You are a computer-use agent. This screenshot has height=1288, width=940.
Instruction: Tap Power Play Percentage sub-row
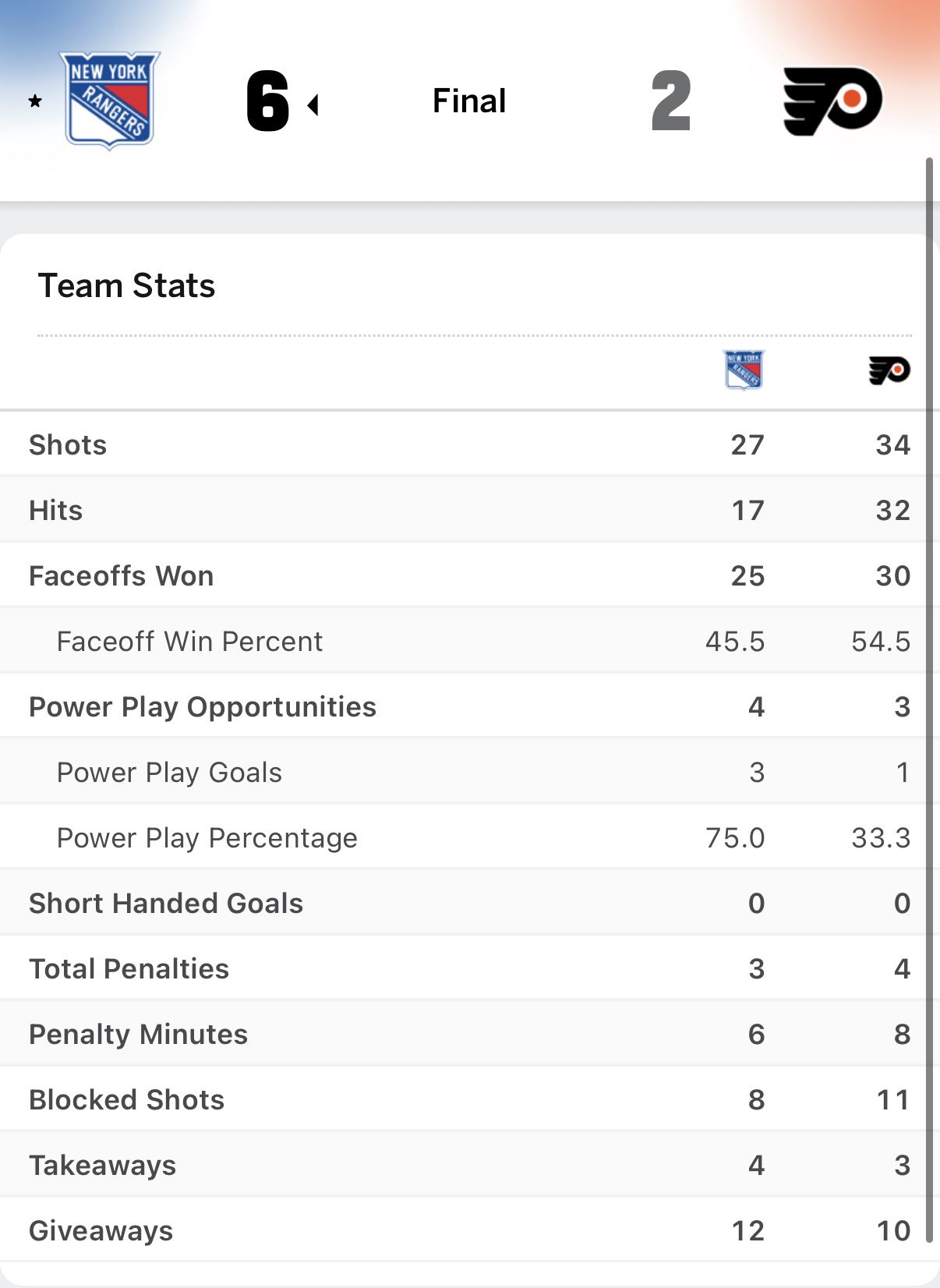[207, 837]
